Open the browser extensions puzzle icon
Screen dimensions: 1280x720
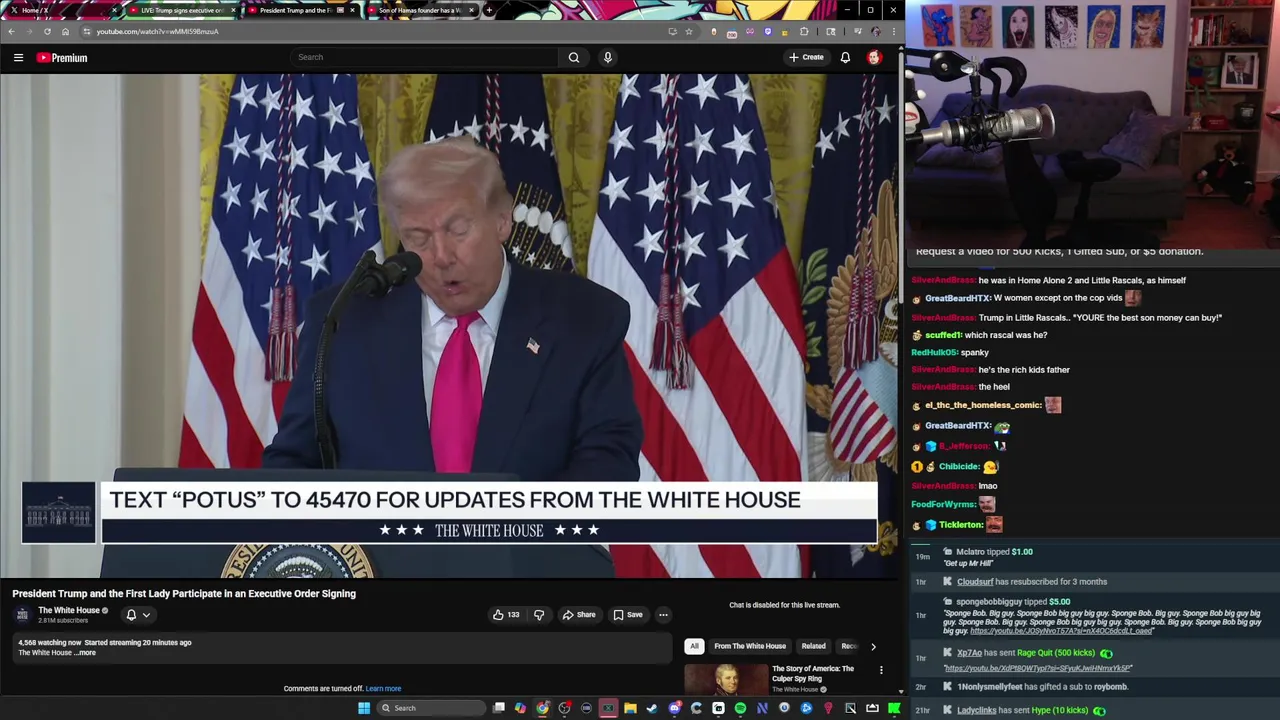click(803, 31)
